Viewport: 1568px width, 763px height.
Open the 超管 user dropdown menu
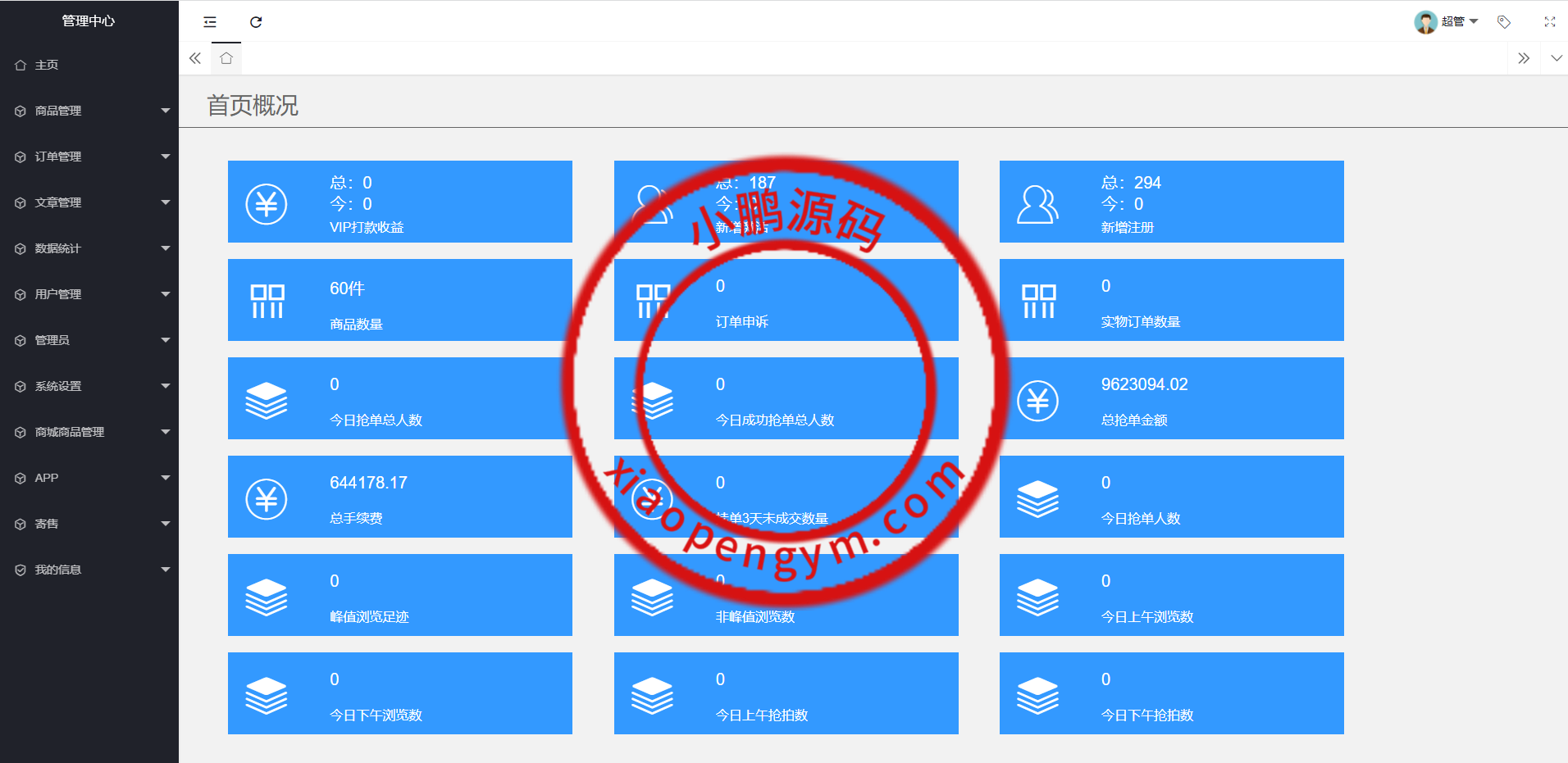point(1447,22)
